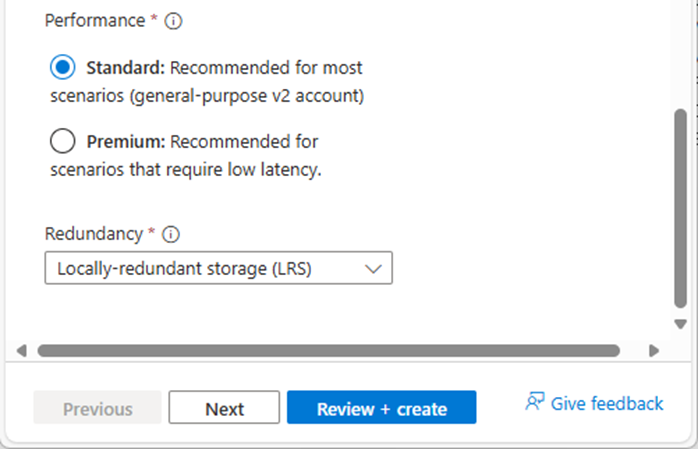698x449 pixels.
Task: Open the Redundancy dropdown chevron
Action: [373, 268]
